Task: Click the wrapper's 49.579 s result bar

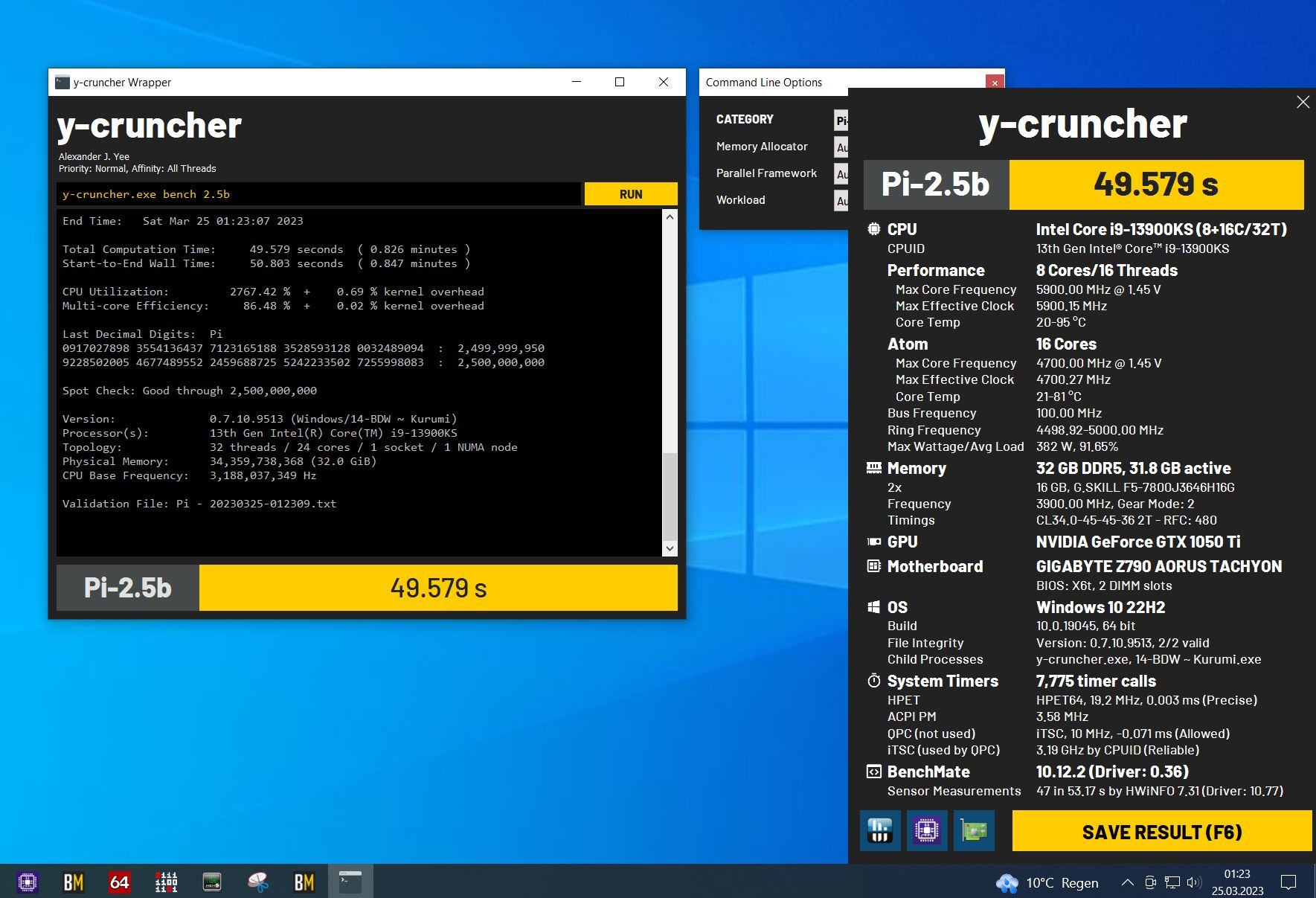Action: point(438,588)
